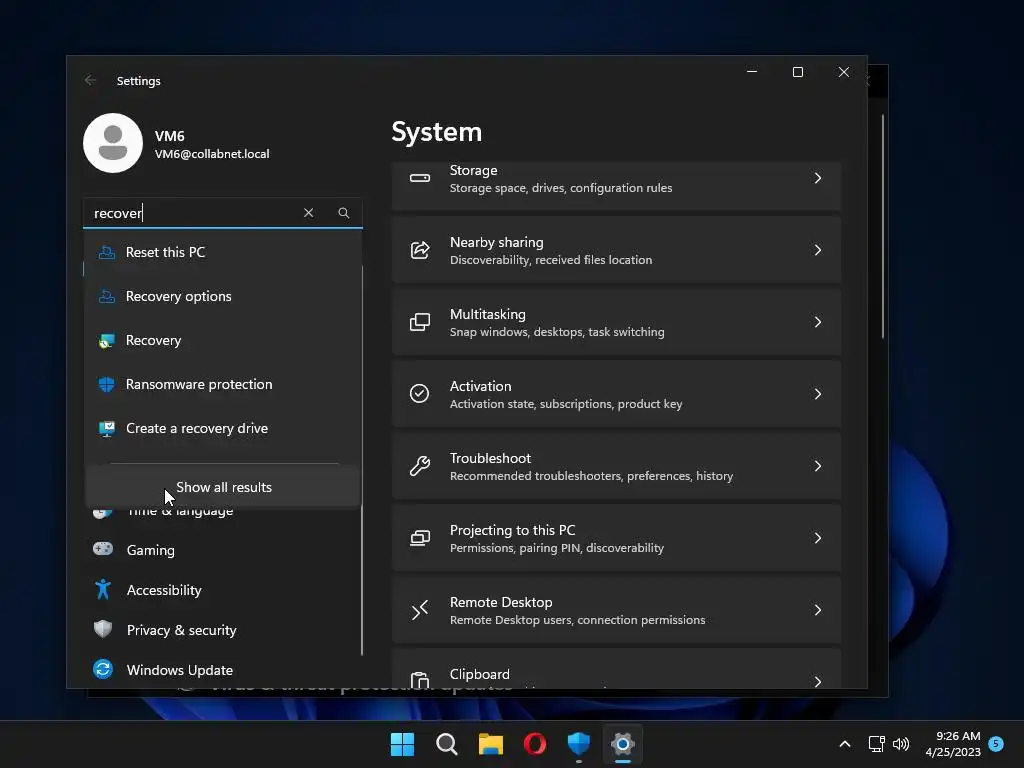Clear the search box with the X icon
This screenshot has height=768, width=1024.
coord(308,213)
